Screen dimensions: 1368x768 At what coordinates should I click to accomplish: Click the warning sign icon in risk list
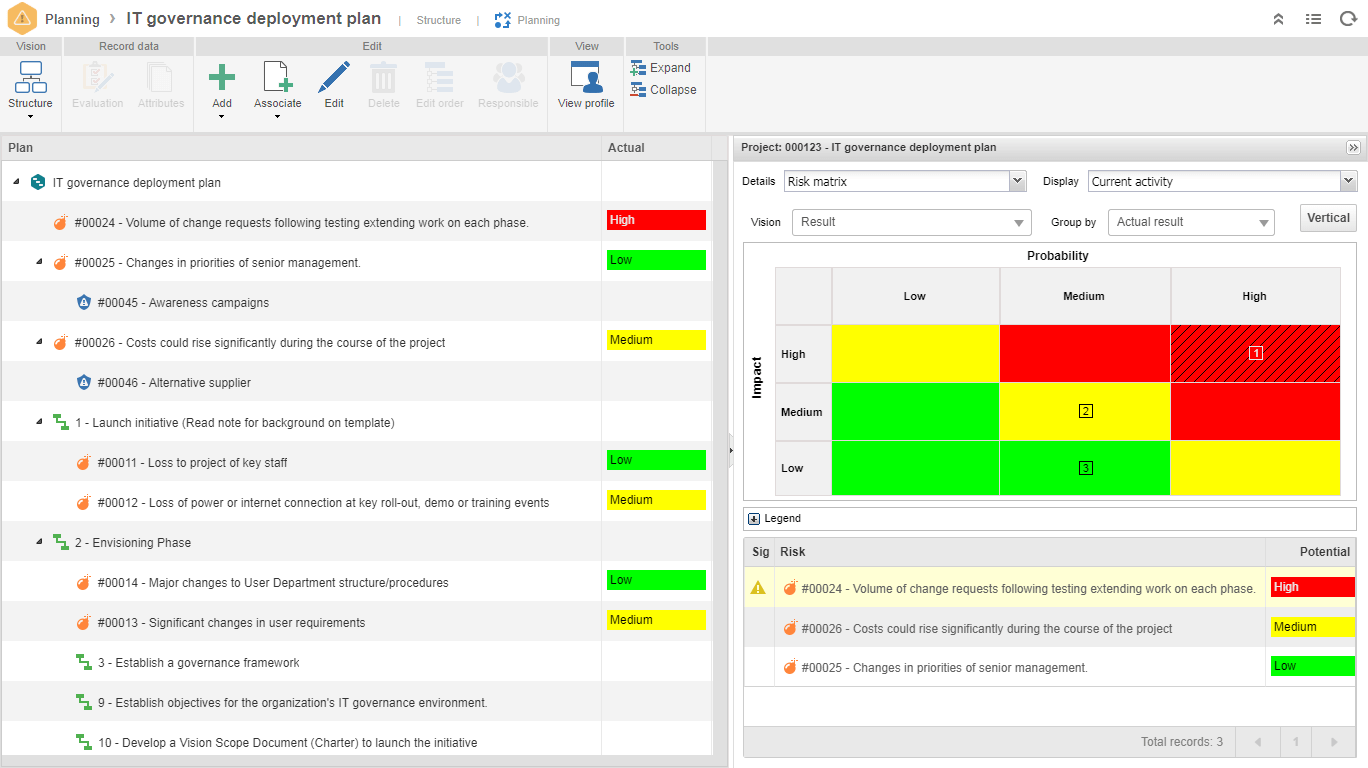pyautogui.click(x=758, y=588)
